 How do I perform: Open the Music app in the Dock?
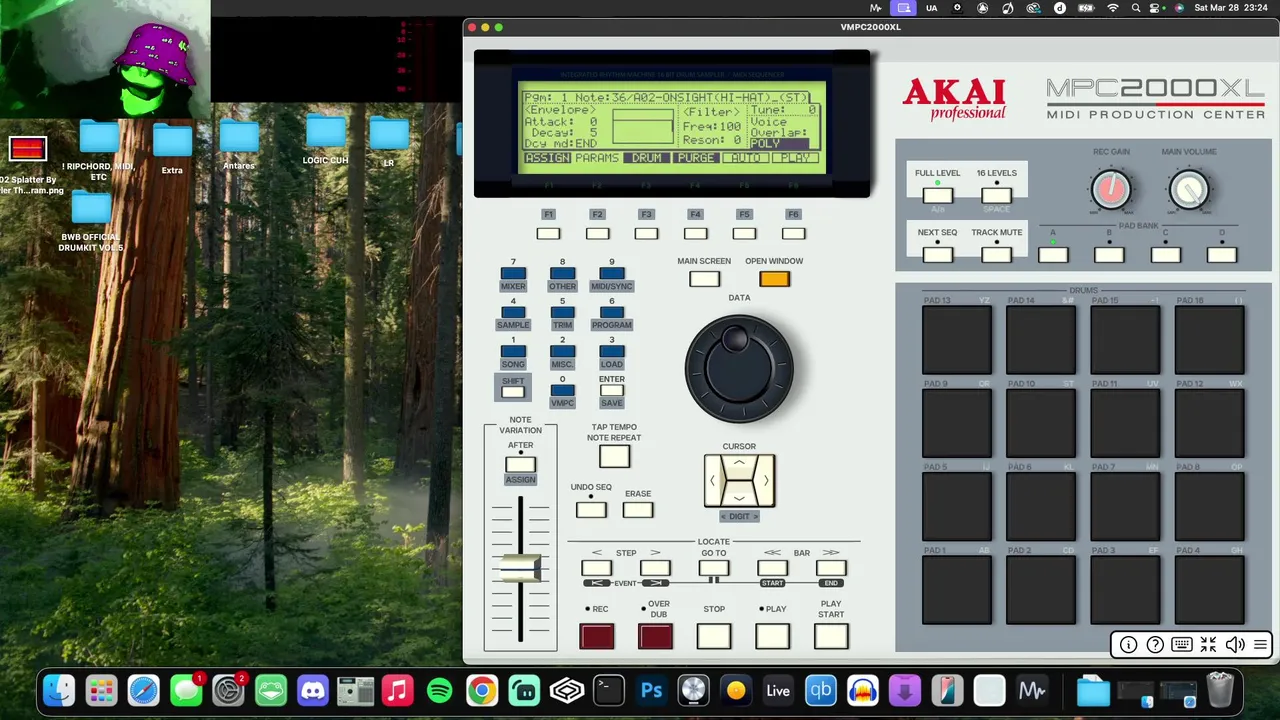(397, 690)
